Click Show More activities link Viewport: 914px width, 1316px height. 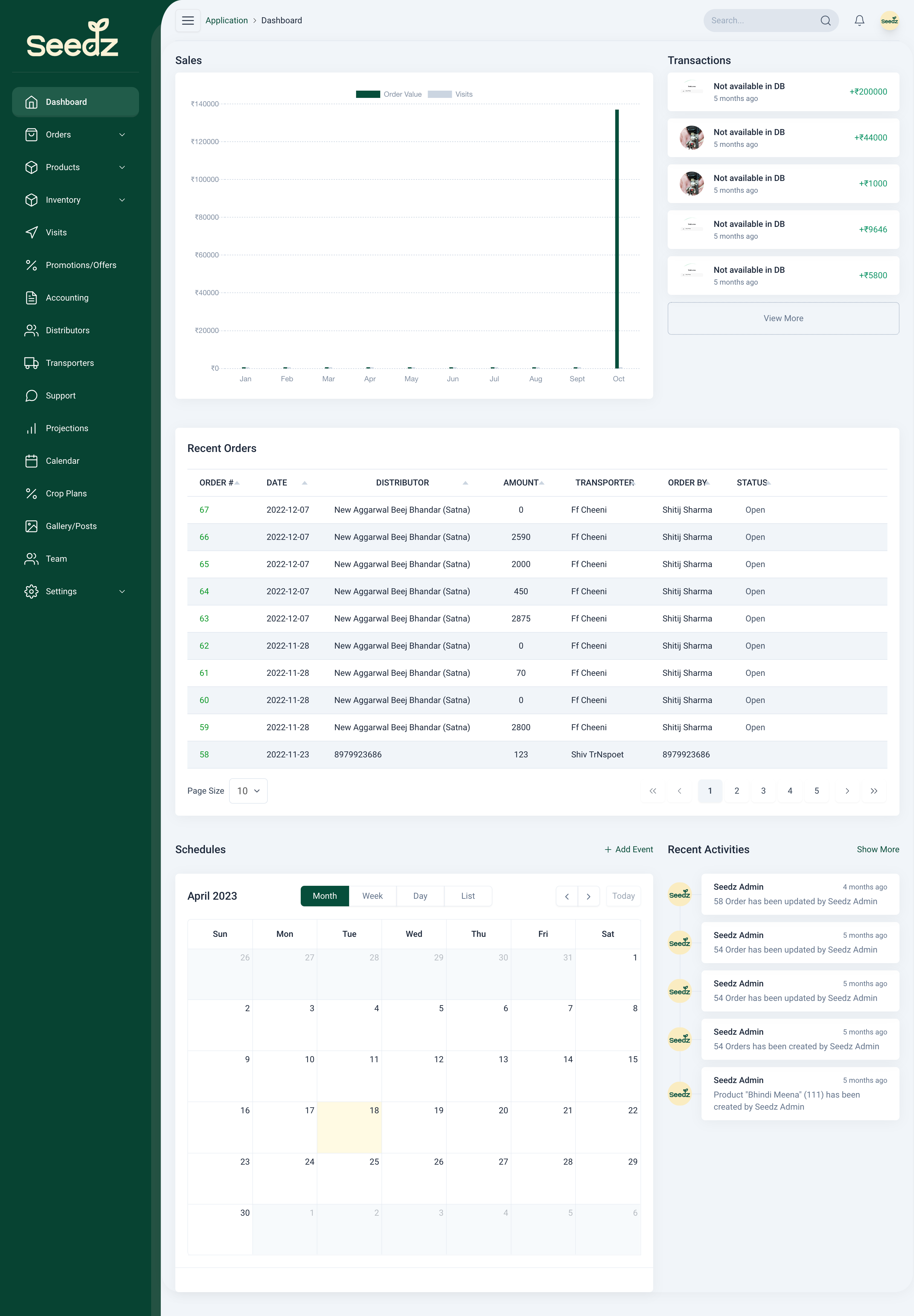click(x=877, y=850)
